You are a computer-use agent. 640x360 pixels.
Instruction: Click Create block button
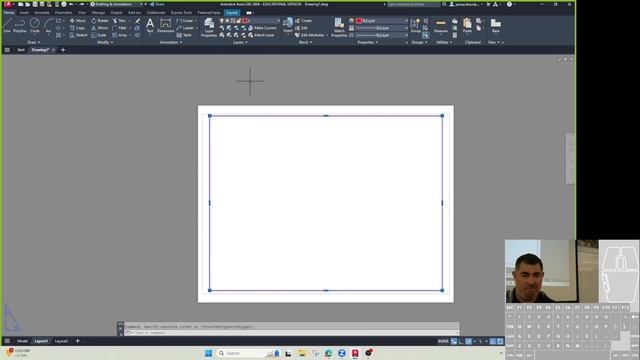click(303, 20)
